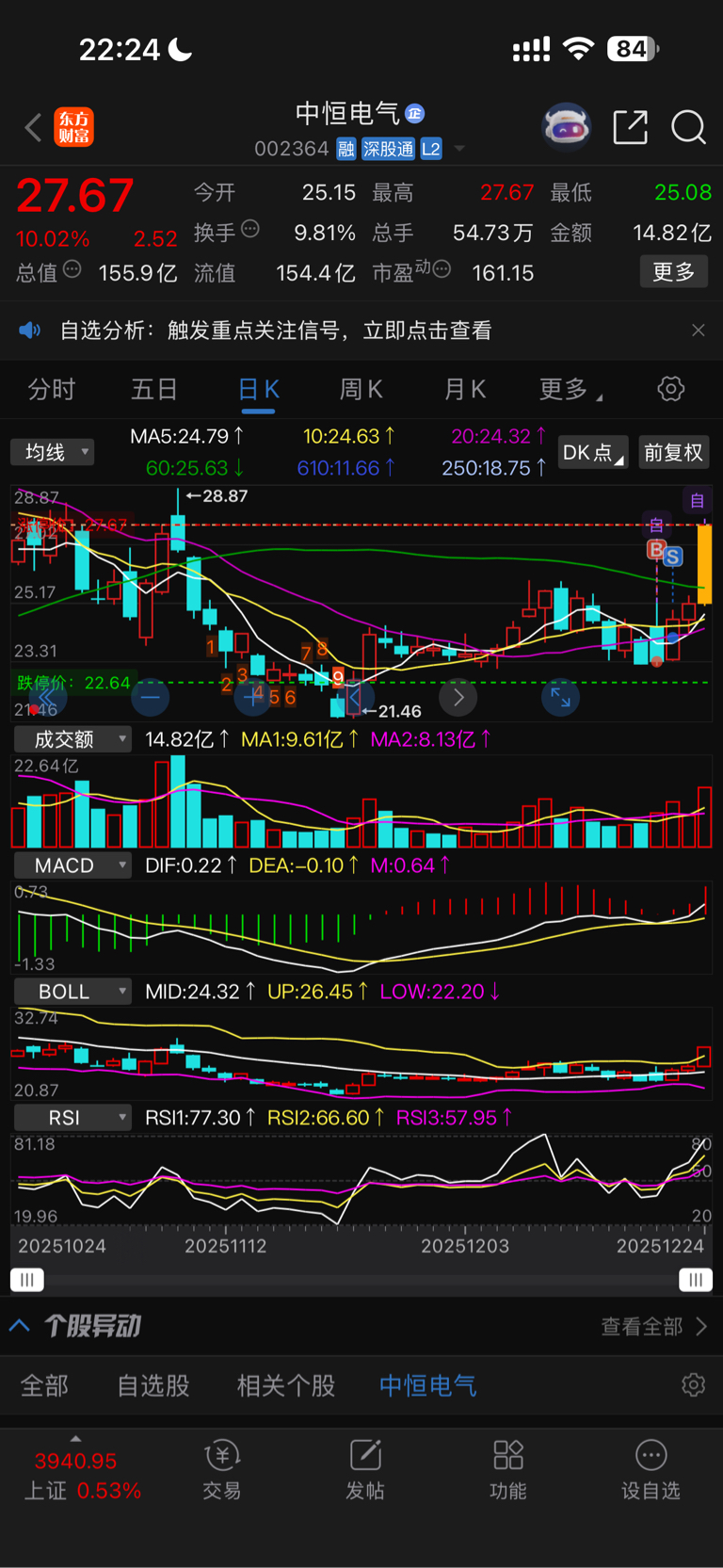Open the RSI indicator dropdown

[x=72, y=1118]
